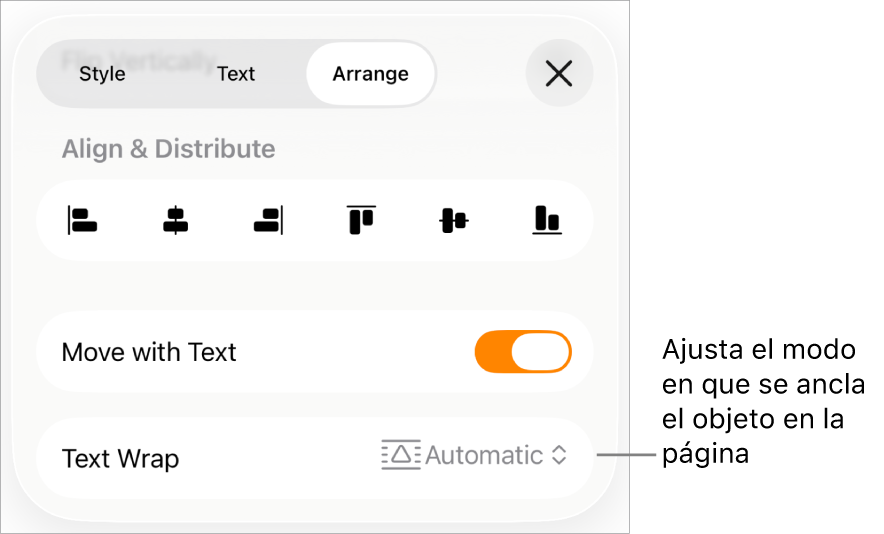Close the format panel with X

559,73
